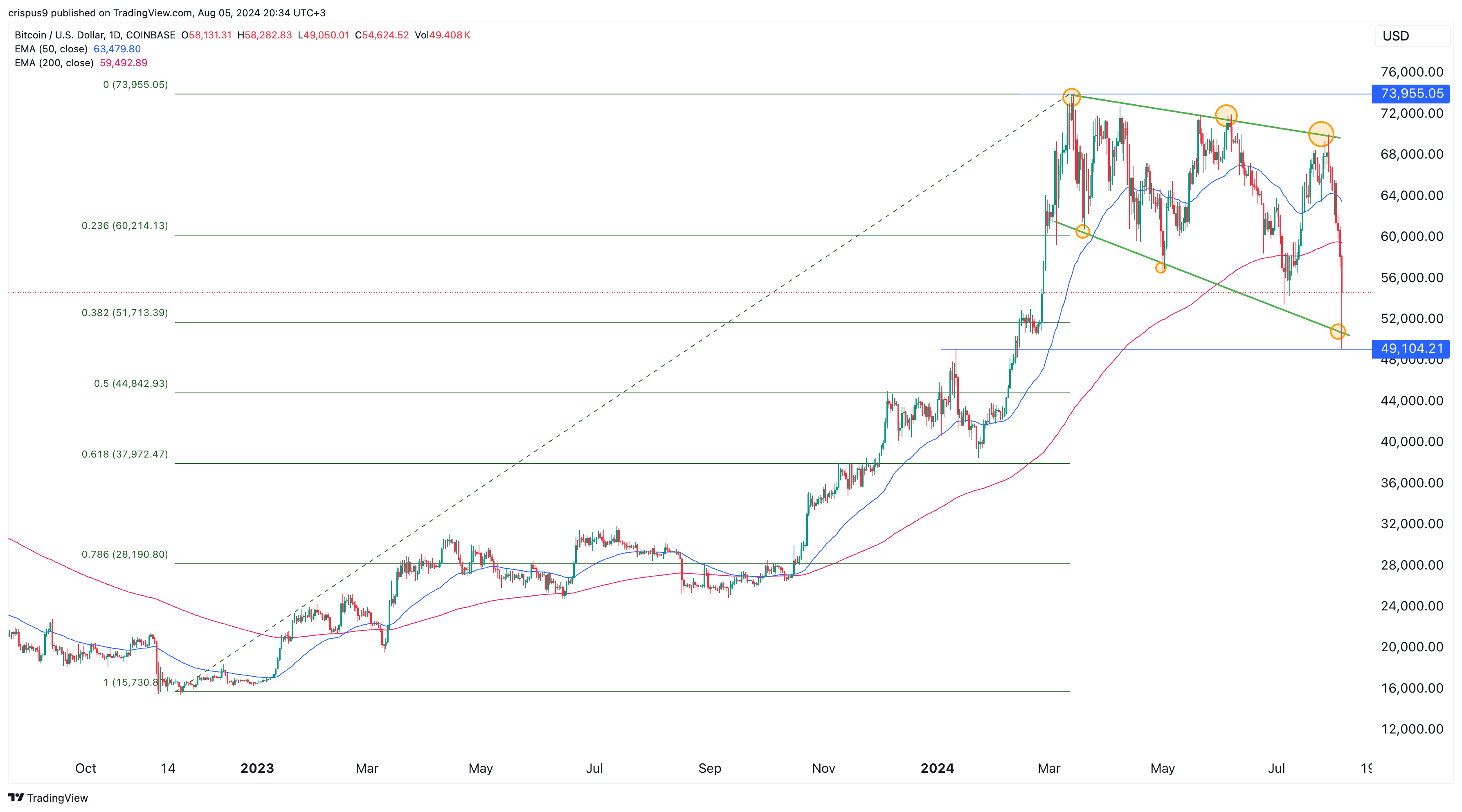Image resolution: width=1462 pixels, height=812 pixels.
Task: Click the H 58,282.83 high price value
Action: pyautogui.click(x=265, y=35)
